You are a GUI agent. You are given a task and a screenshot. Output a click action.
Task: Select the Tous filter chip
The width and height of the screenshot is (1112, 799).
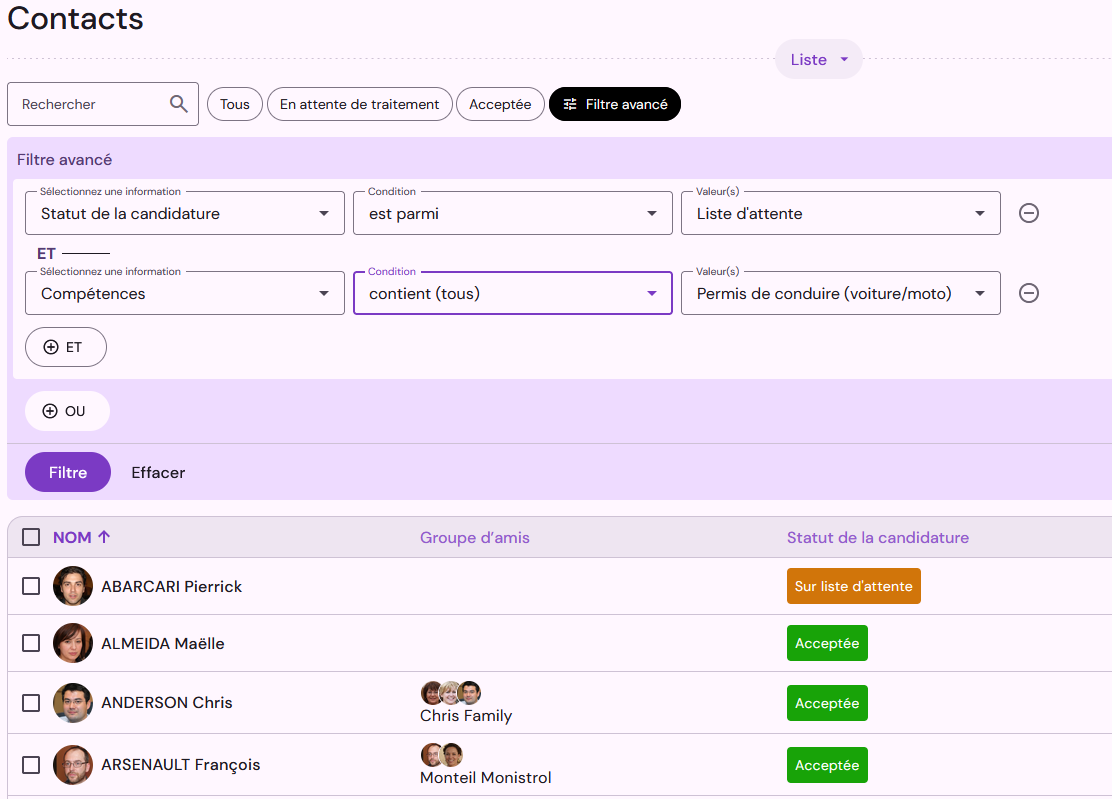click(235, 104)
